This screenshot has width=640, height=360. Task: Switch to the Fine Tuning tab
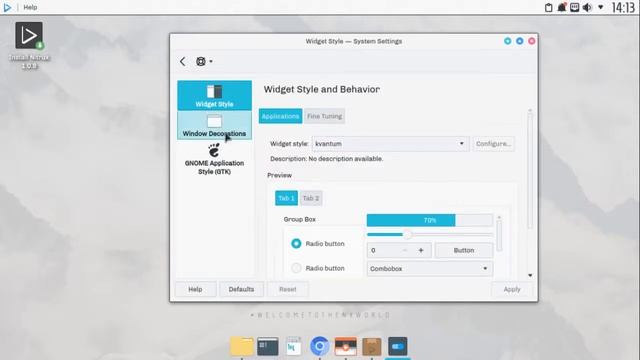pyautogui.click(x=324, y=116)
